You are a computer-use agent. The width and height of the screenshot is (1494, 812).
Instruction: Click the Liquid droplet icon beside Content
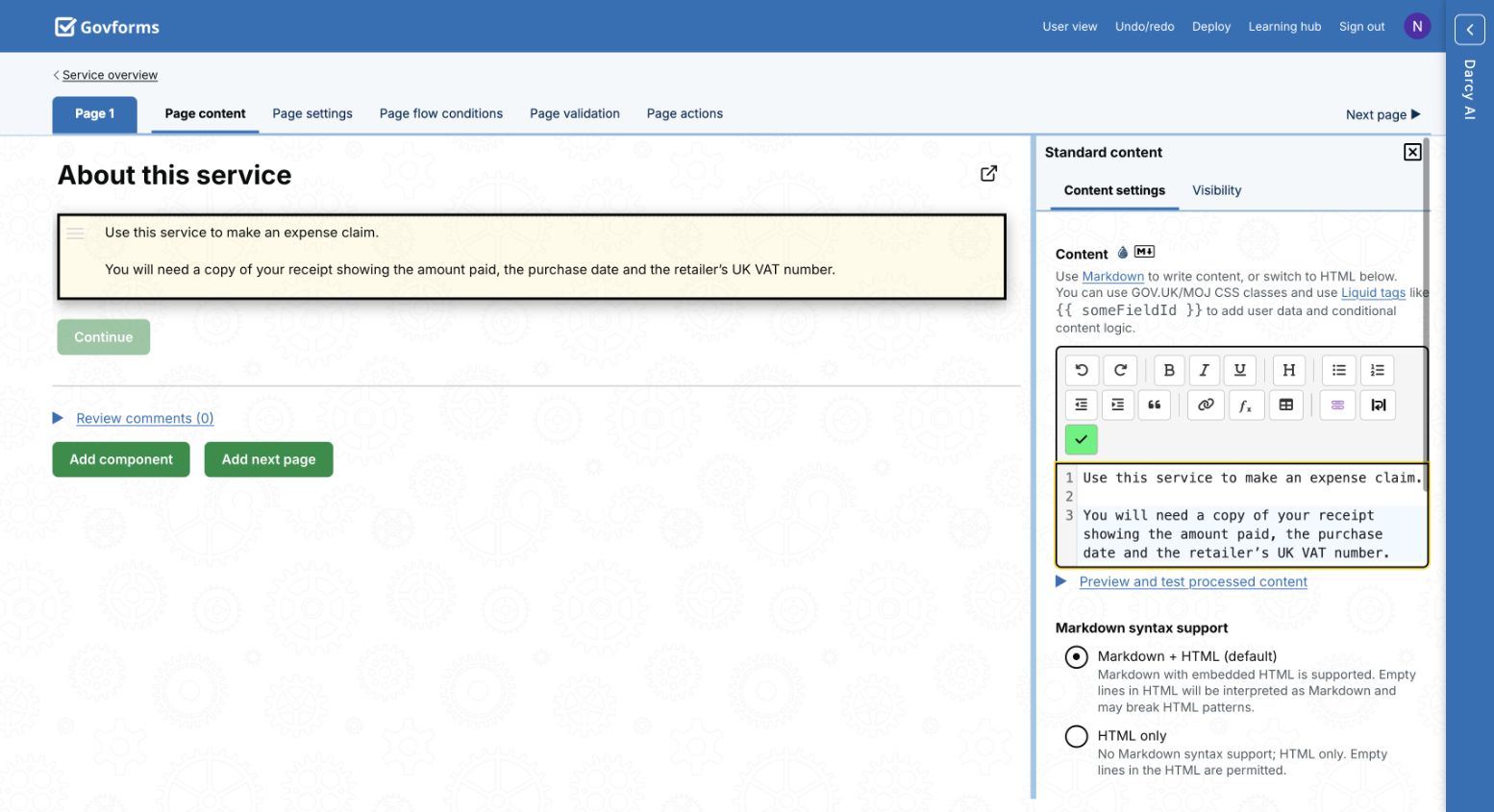point(1122,253)
